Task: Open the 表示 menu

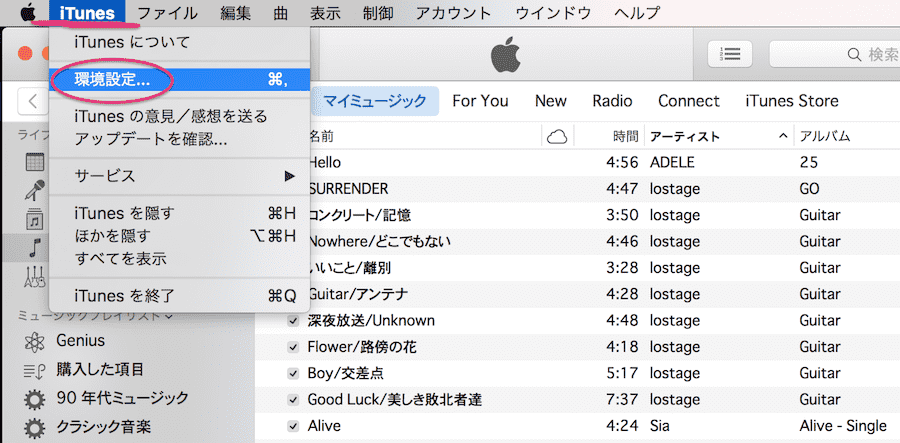Action: click(325, 12)
